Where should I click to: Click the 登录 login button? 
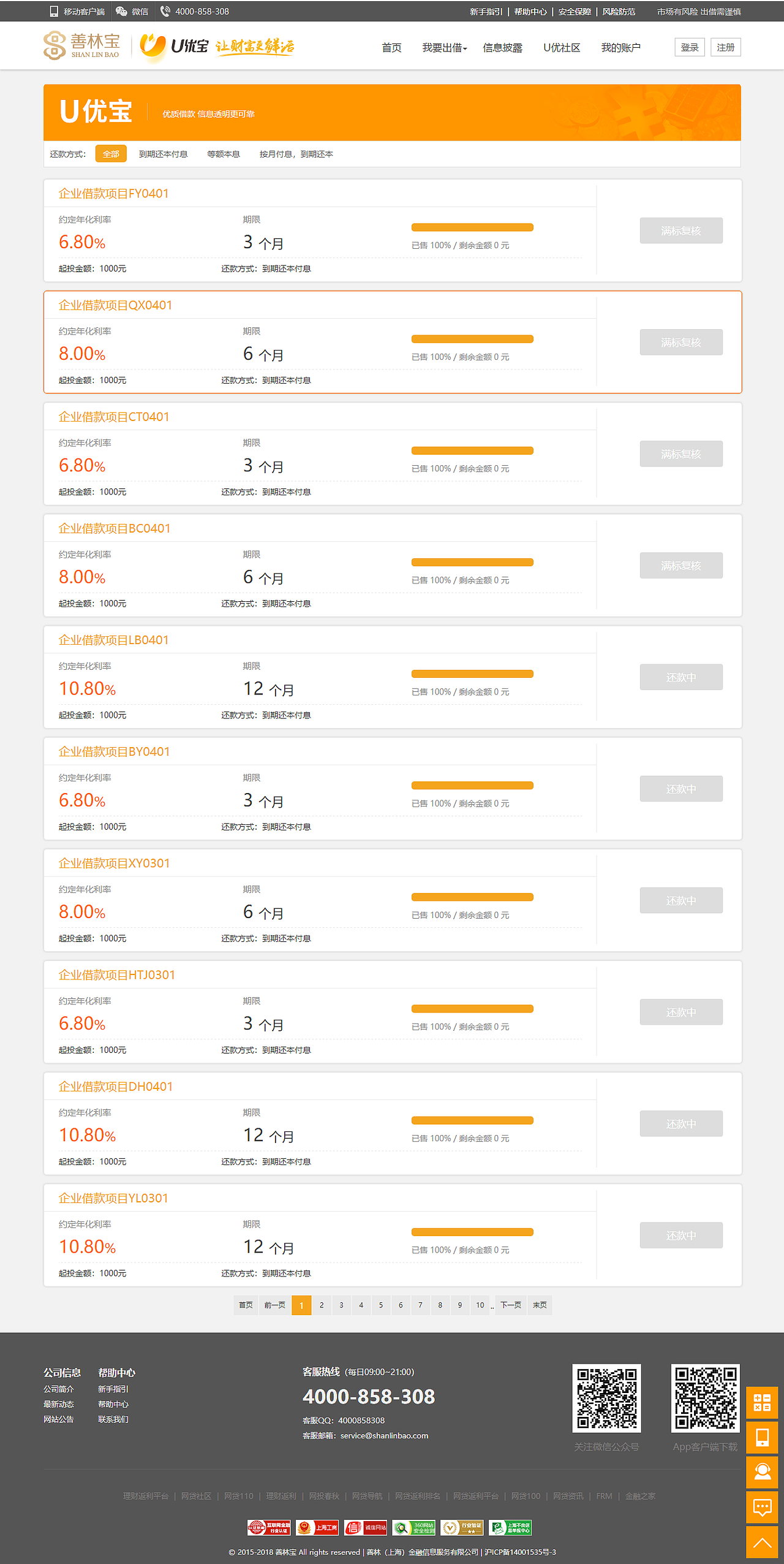[690, 47]
